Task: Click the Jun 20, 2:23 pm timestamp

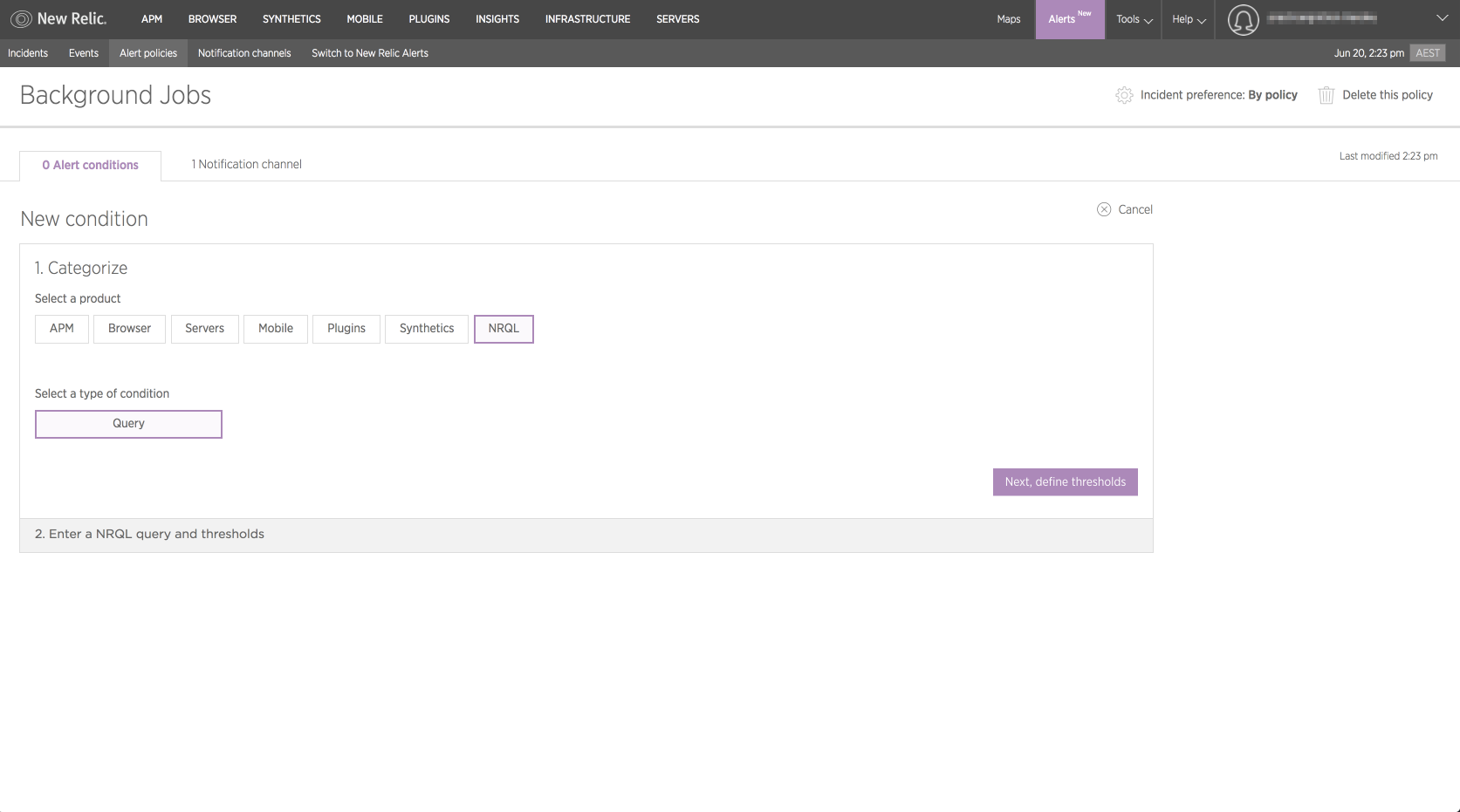Action: (x=1368, y=53)
